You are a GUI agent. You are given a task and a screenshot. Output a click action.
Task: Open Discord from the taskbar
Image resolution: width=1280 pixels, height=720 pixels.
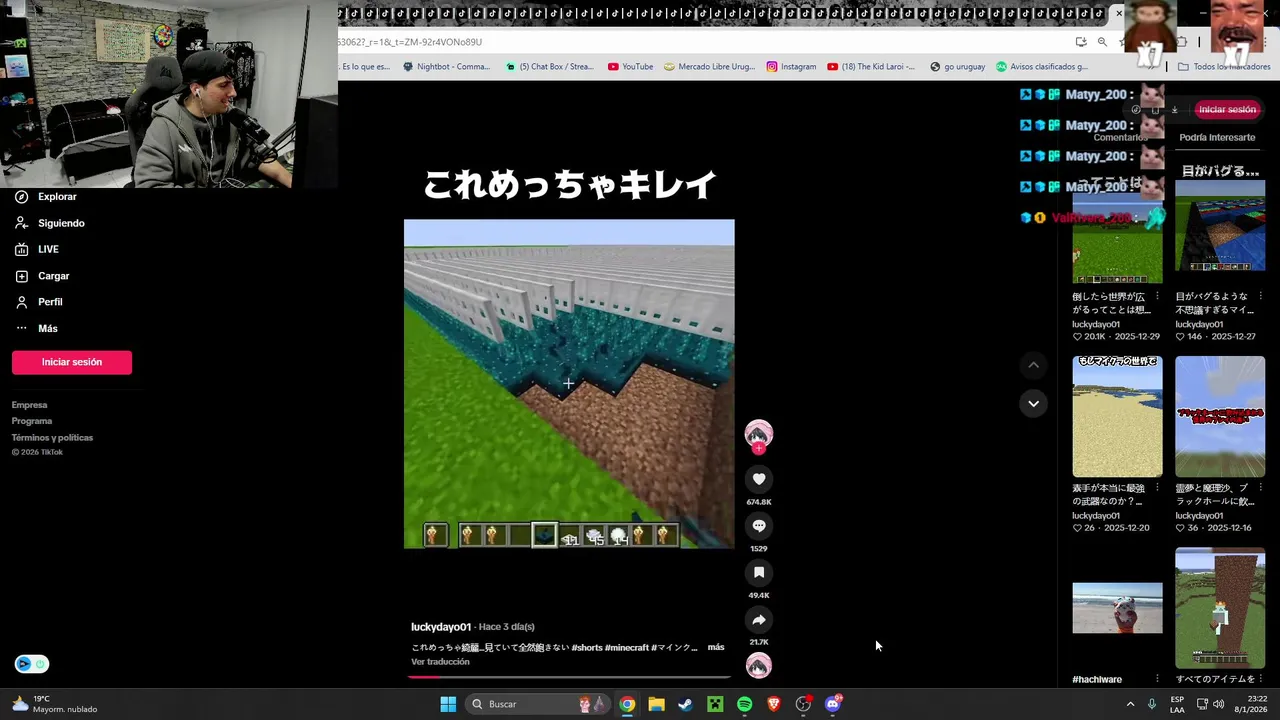coord(833,704)
